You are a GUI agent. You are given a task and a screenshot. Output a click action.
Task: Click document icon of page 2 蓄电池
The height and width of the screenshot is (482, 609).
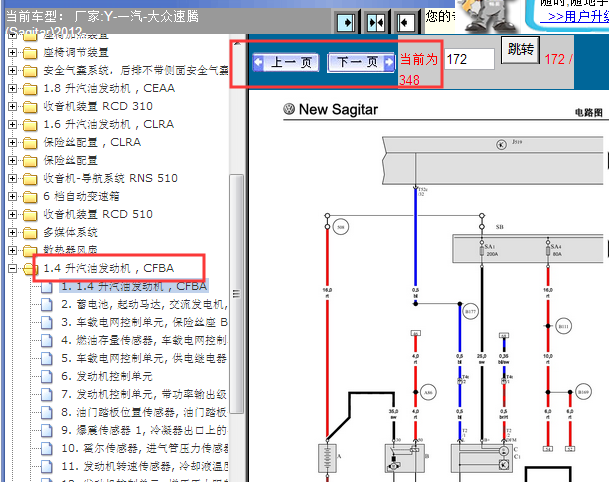[x=47, y=305]
